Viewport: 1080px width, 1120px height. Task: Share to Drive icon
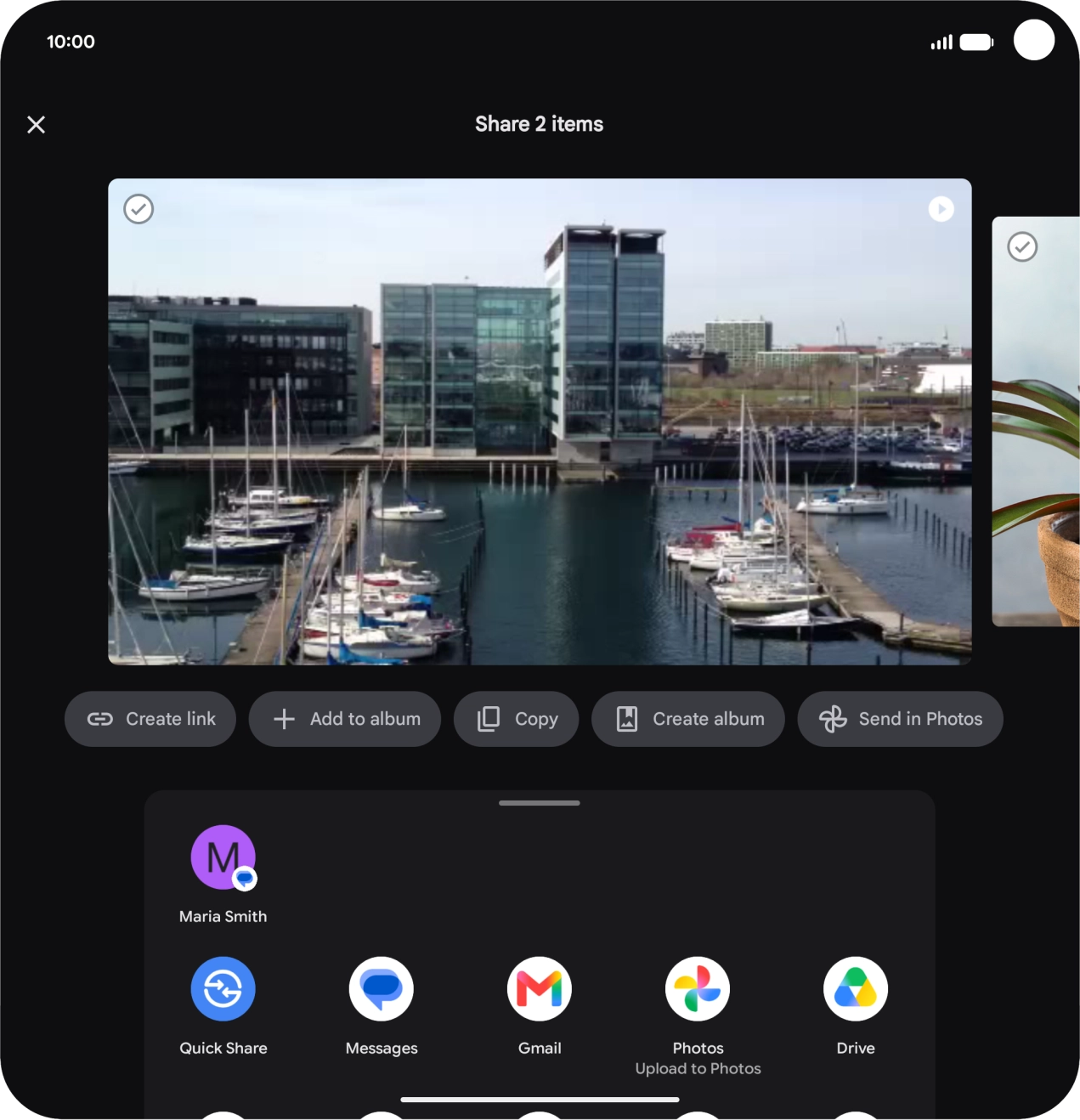[856, 989]
